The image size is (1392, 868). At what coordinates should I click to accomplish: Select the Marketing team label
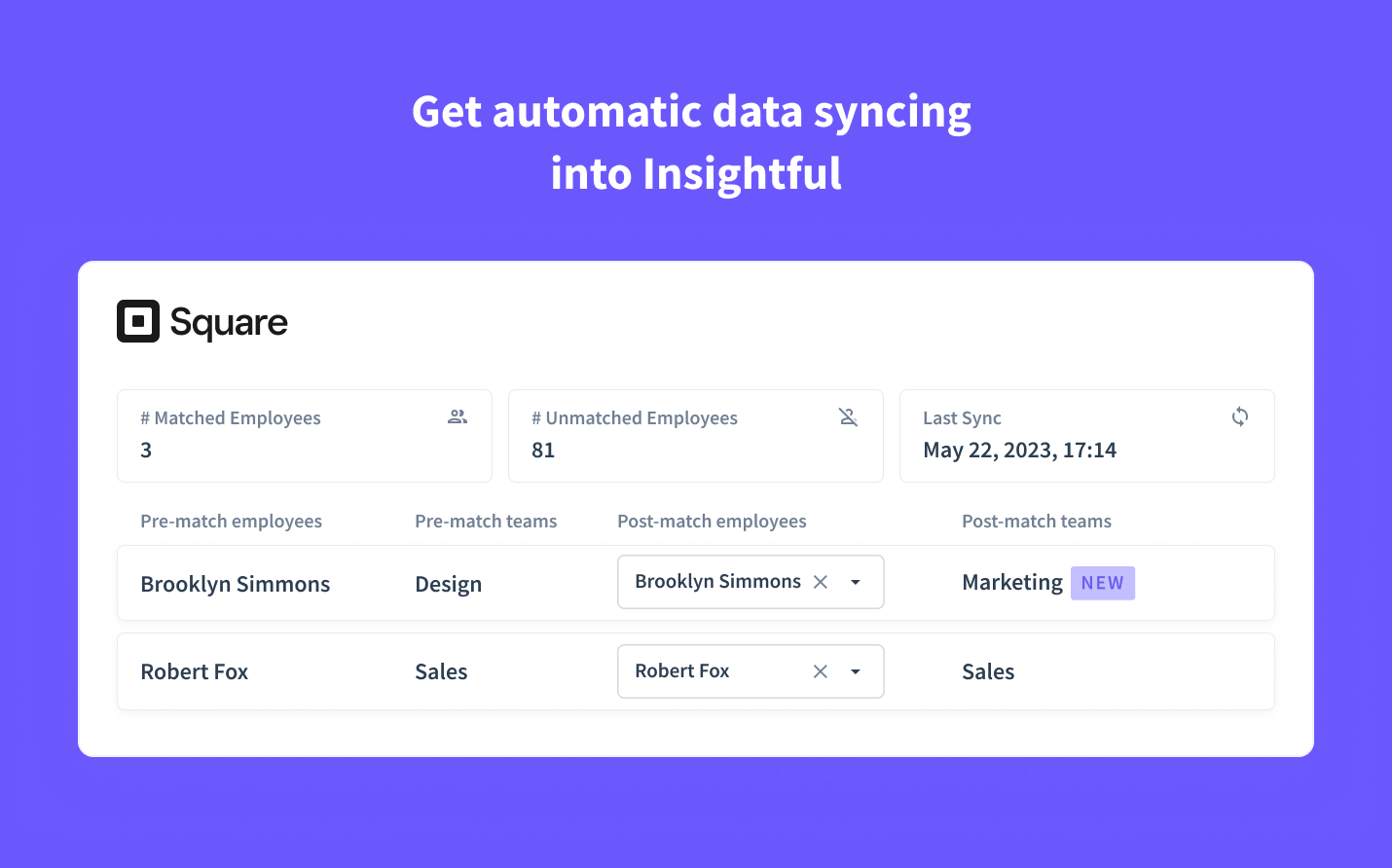point(1011,582)
